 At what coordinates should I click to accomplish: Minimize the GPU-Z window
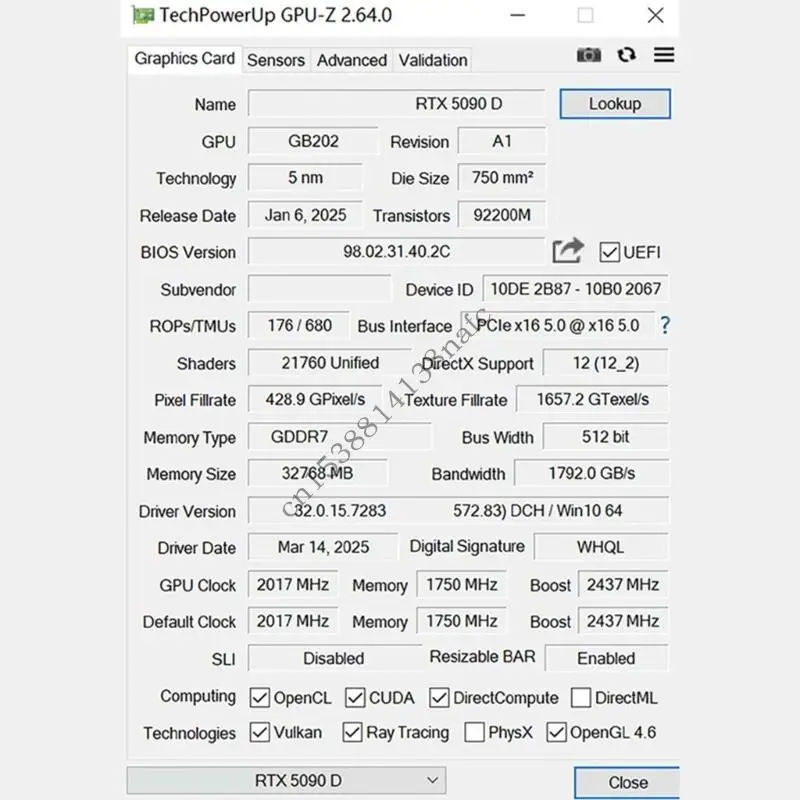click(517, 15)
